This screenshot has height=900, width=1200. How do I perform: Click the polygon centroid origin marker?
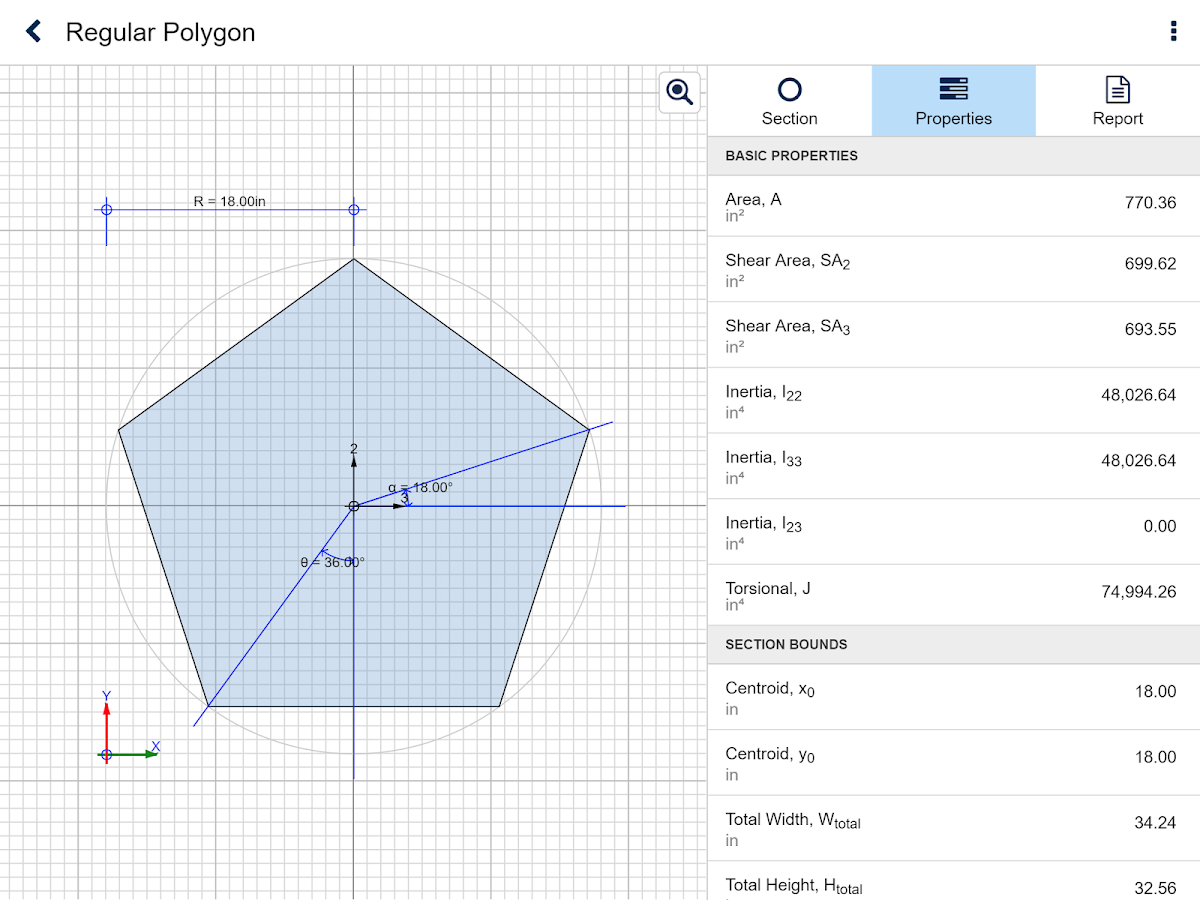click(353, 506)
